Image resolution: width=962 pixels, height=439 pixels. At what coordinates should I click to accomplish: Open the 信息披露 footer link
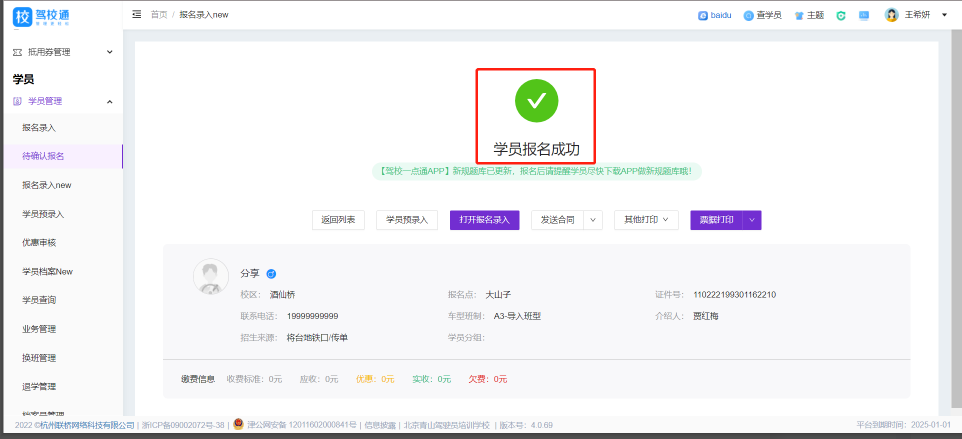[x=380, y=425]
